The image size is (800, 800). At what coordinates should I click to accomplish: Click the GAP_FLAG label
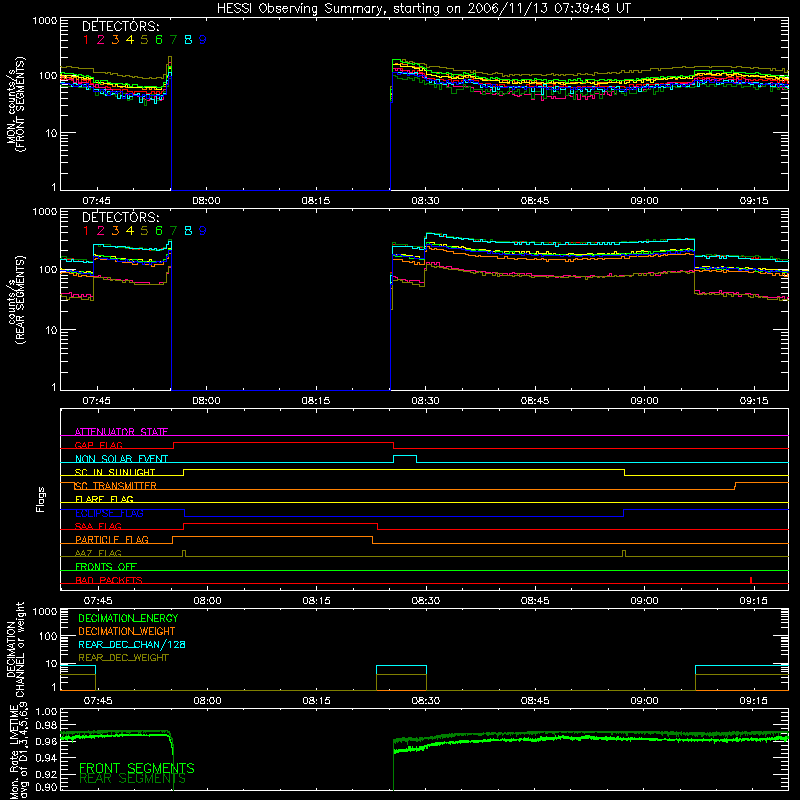coord(98,445)
